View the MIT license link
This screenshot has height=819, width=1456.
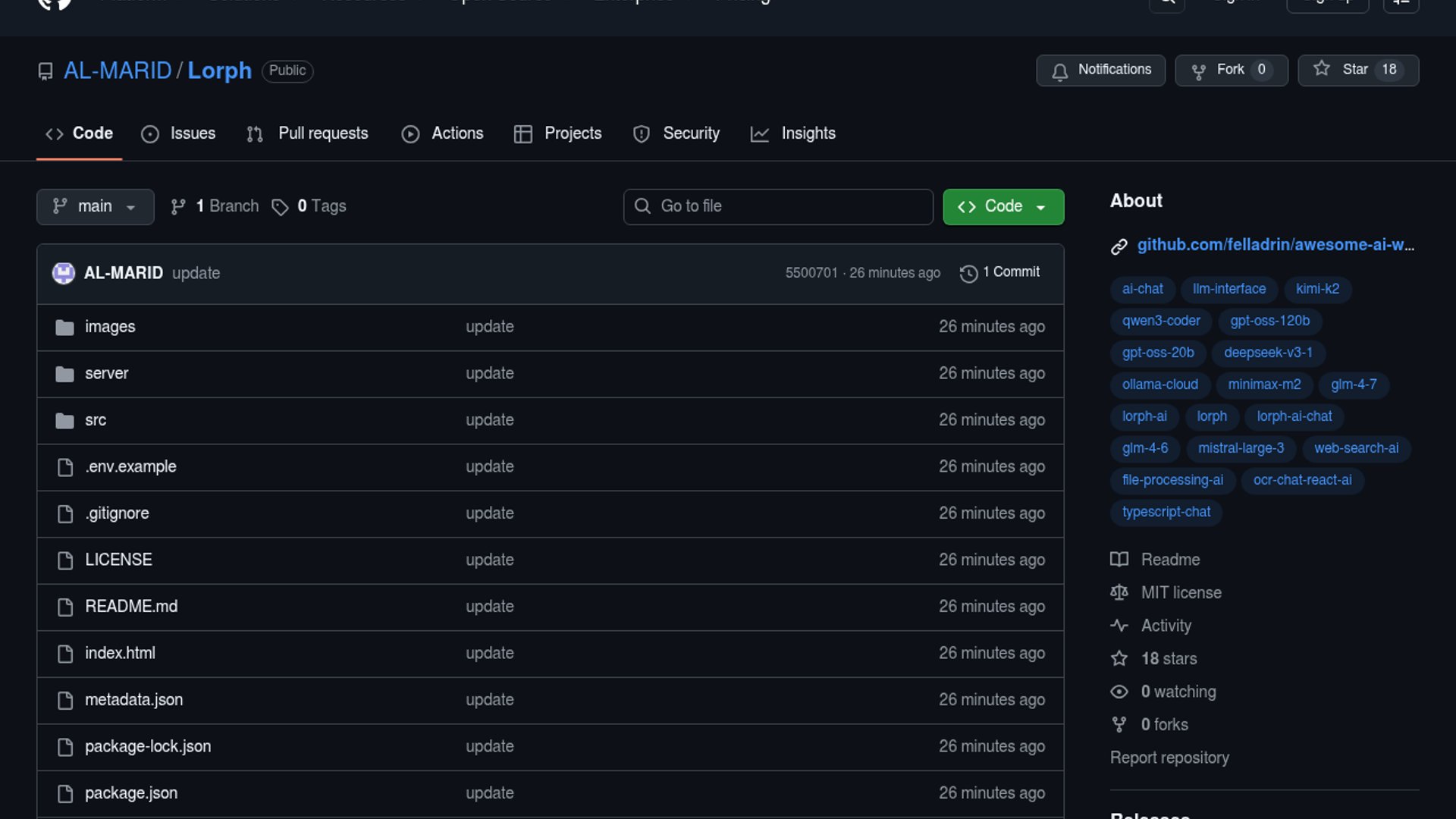(x=1166, y=593)
